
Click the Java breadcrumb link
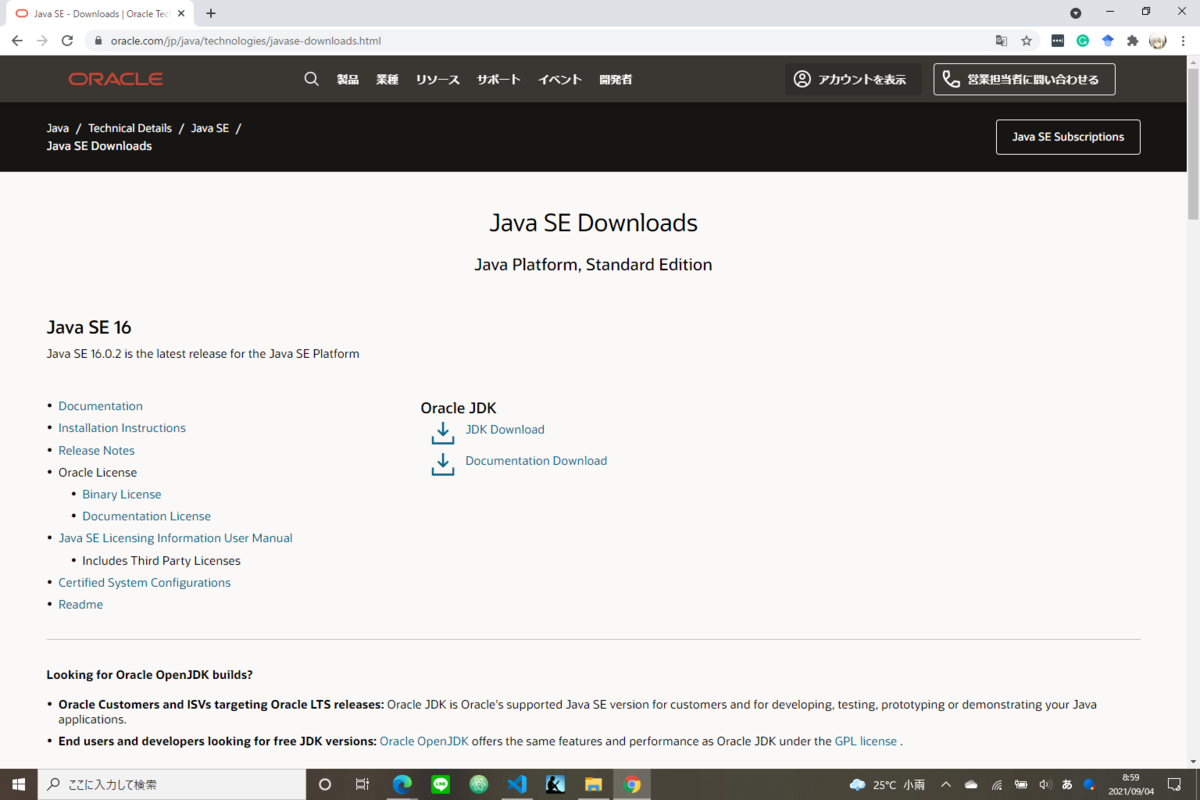pyautogui.click(x=58, y=128)
